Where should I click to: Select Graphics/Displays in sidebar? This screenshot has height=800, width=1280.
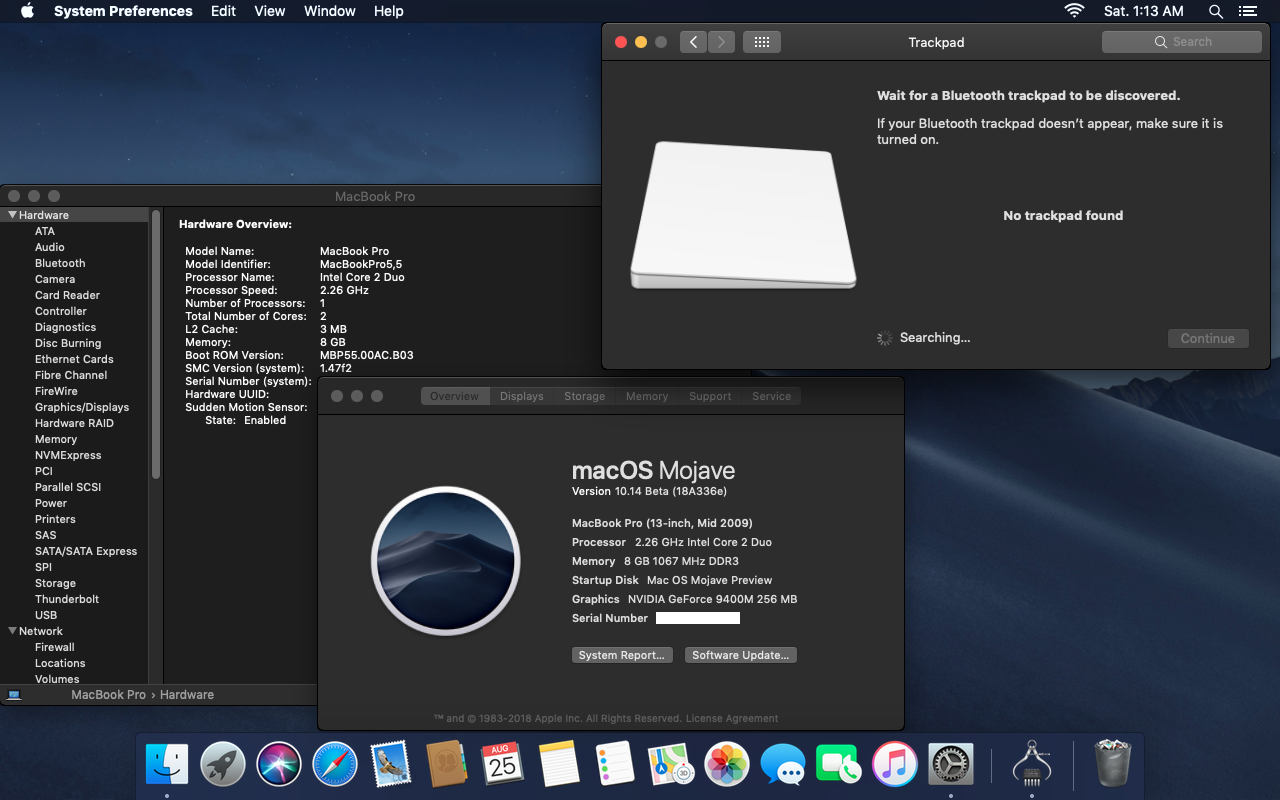pos(82,407)
